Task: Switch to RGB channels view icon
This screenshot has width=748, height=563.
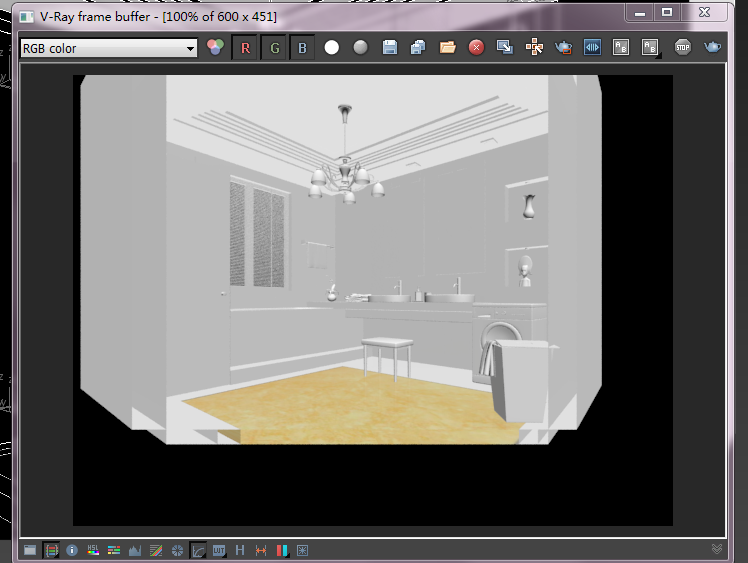Action: click(x=215, y=47)
